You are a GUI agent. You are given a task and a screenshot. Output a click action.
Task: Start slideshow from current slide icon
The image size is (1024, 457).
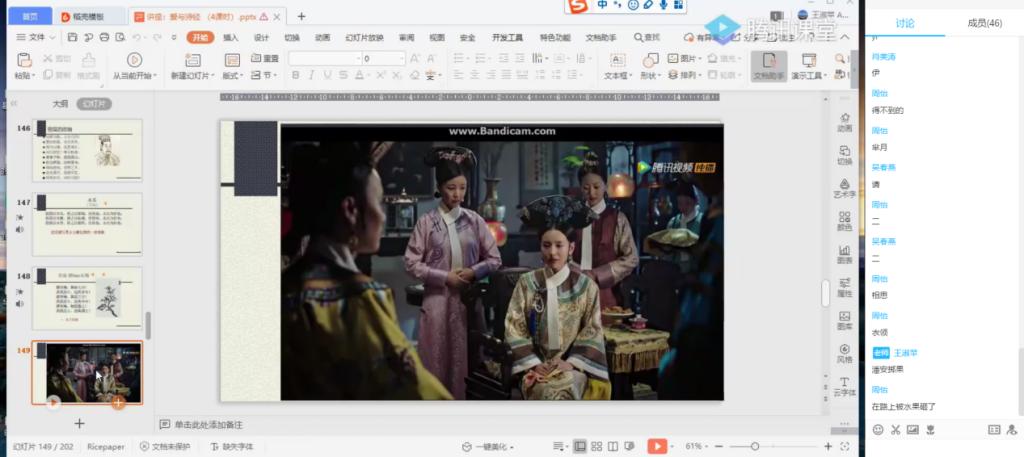(135, 60)
